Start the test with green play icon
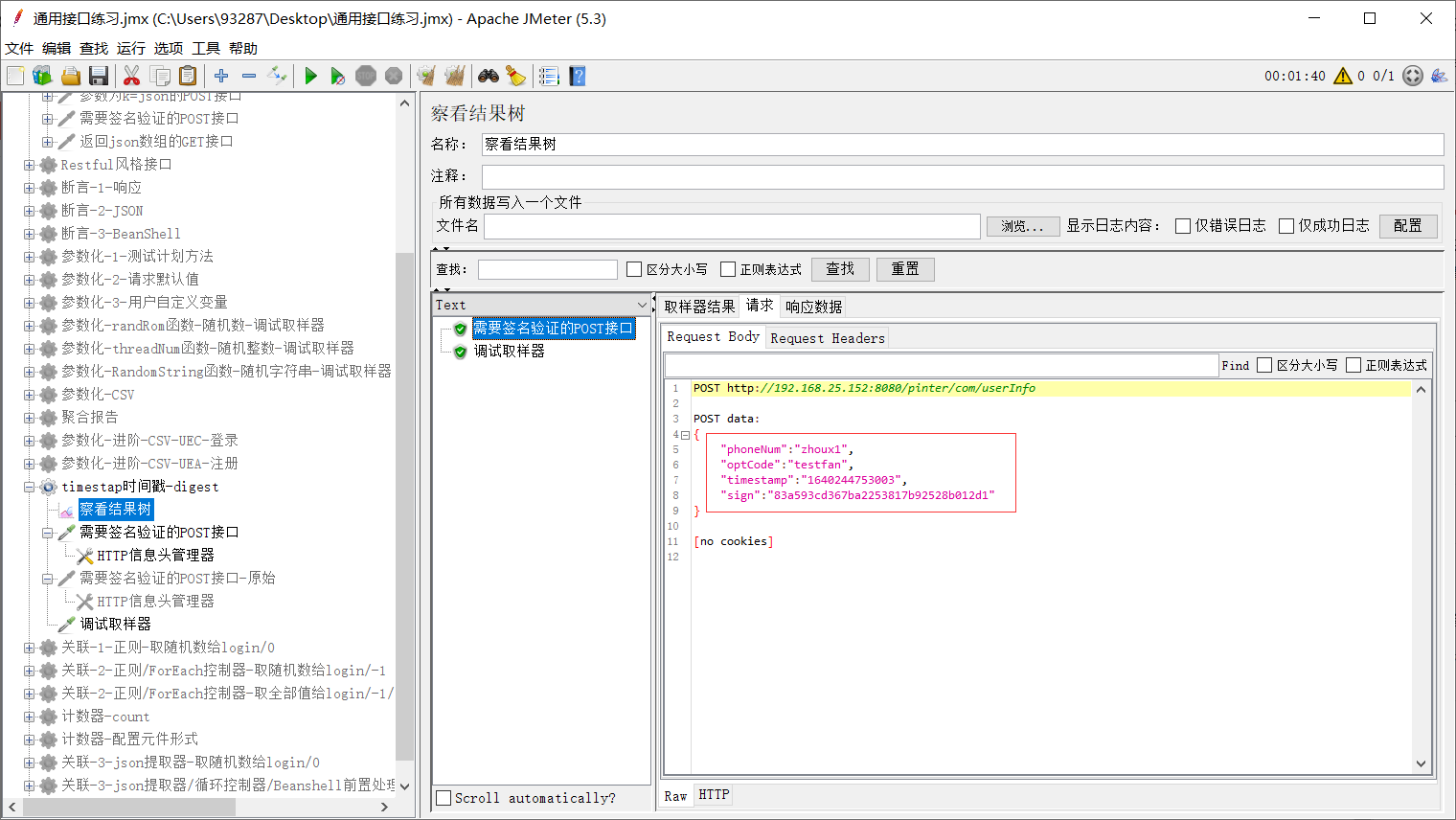The image size is (1456, 820). coord(310,76)
